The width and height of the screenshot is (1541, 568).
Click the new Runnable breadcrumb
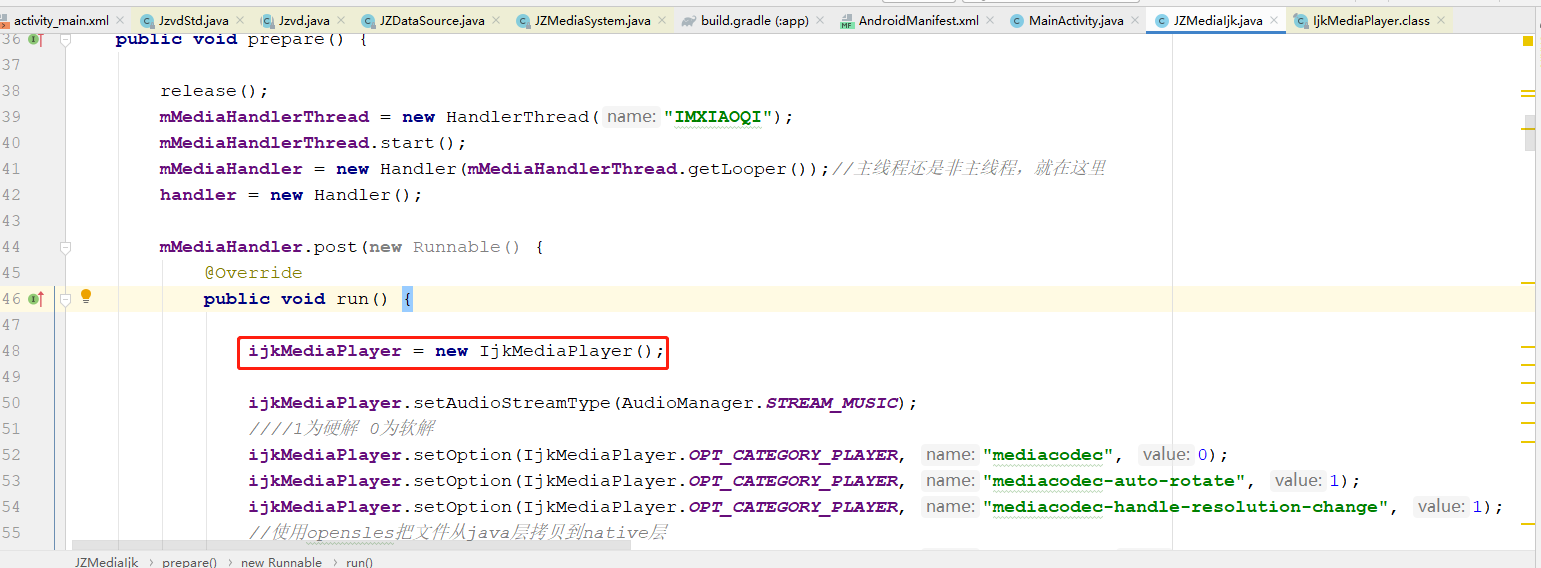(281, 562)
